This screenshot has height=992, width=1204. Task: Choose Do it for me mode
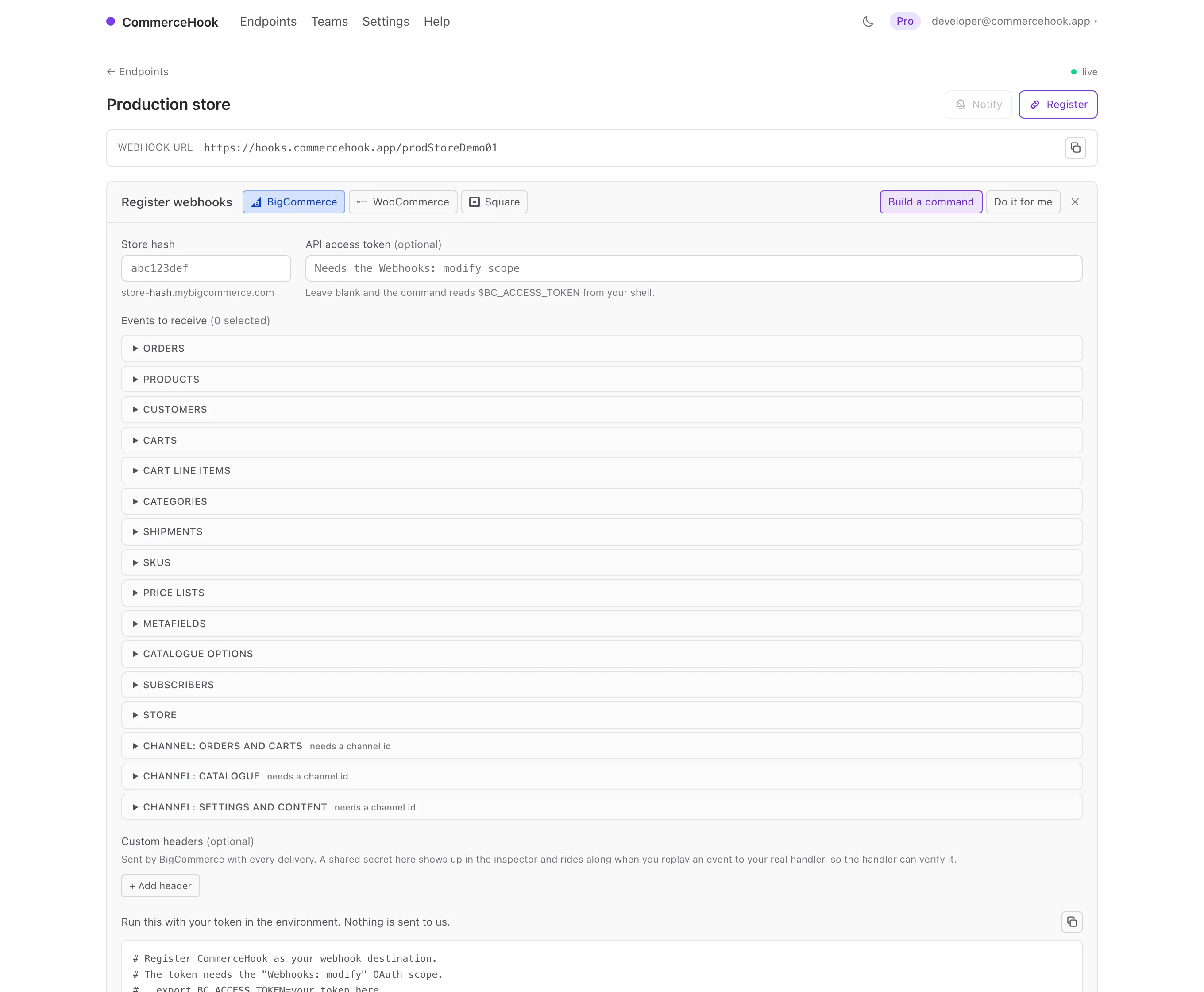pyautogui.click(x=1023, y=201)
